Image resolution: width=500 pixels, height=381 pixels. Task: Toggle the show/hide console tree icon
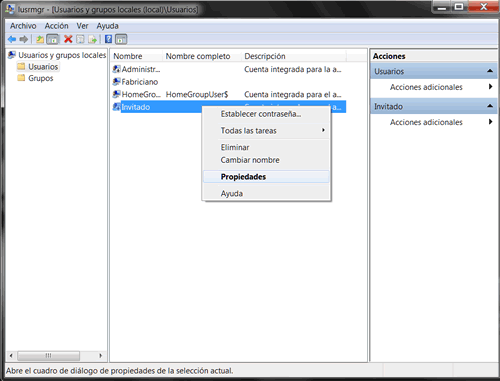tap(53, 39)
